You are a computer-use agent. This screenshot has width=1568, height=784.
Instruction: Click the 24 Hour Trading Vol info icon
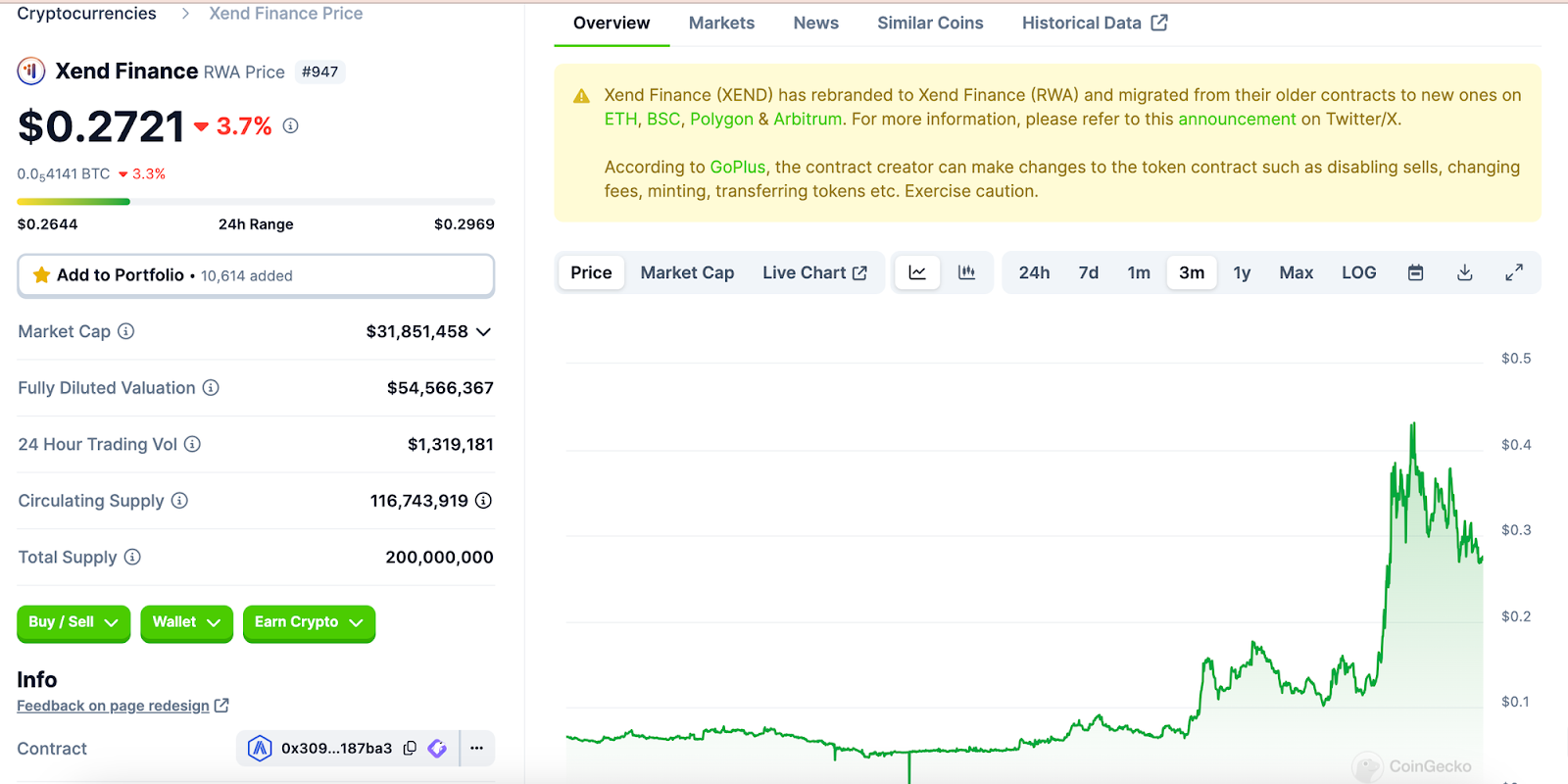coord(192,444)
